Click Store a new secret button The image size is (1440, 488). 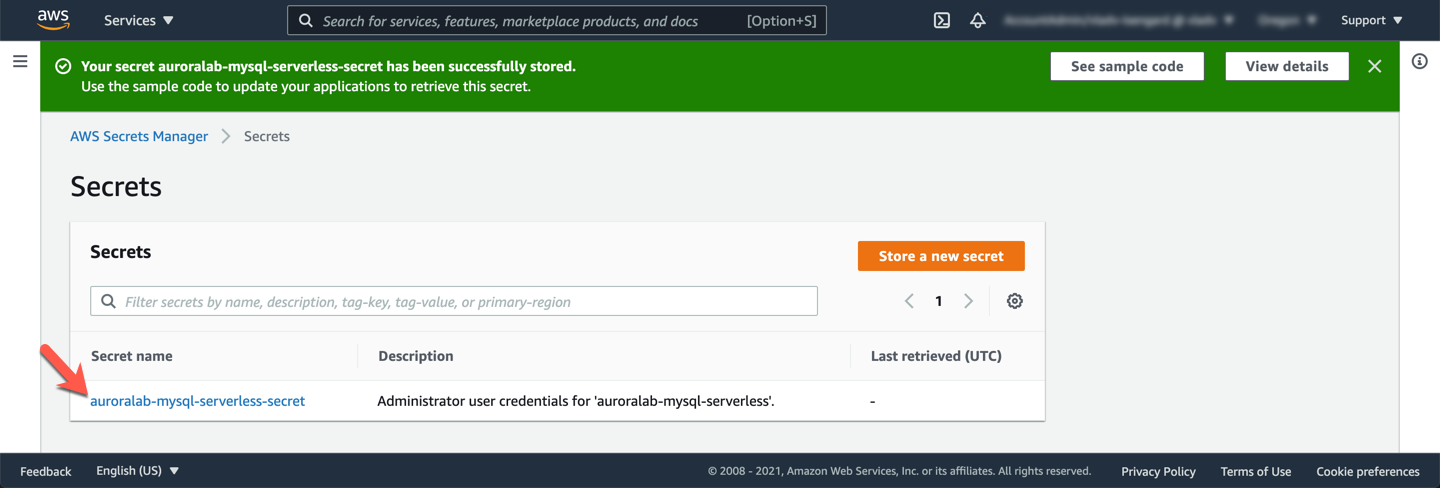940,256
